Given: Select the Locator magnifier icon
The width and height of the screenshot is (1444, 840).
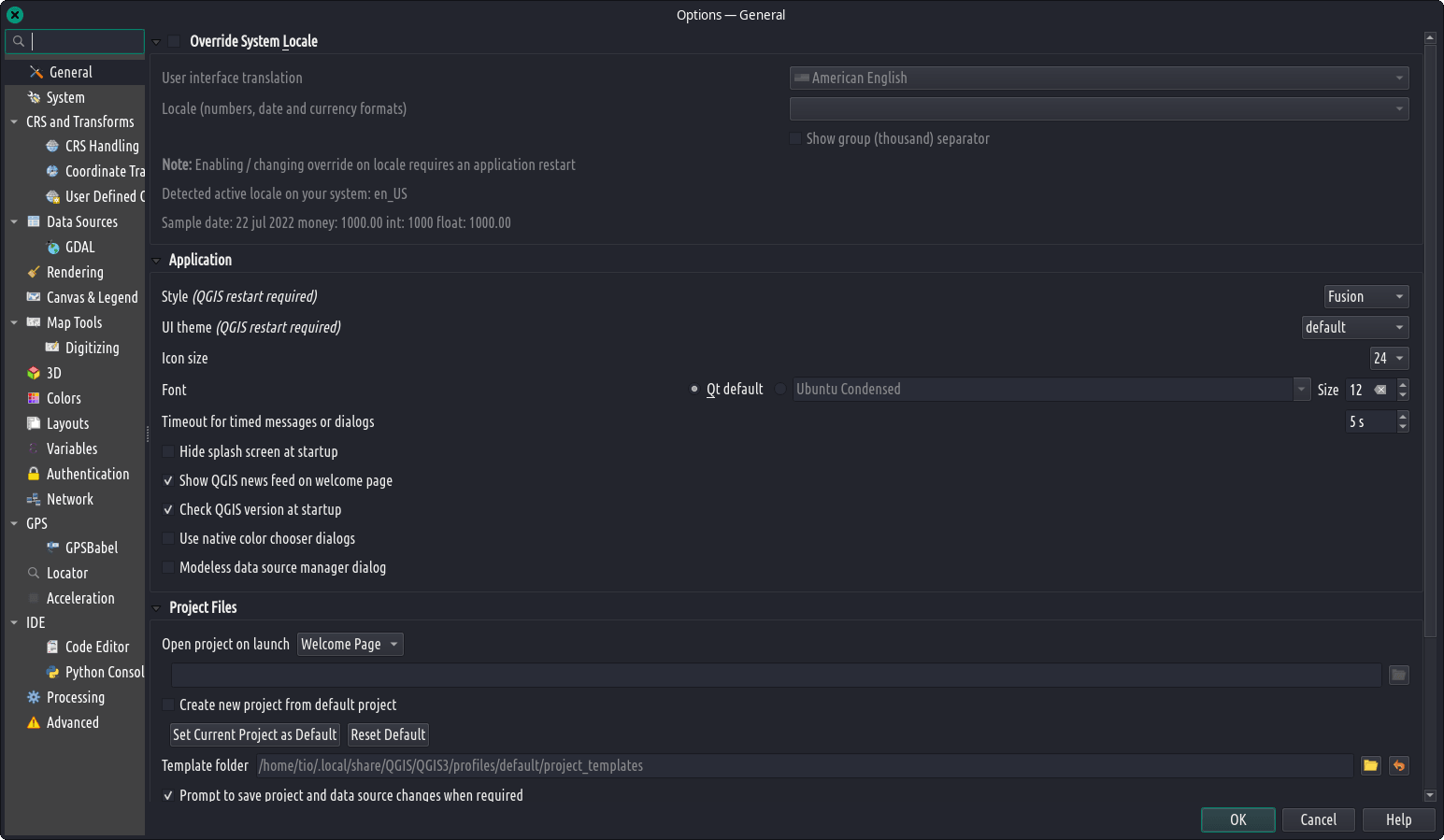Looking at the screenshot, I should click(34, 573).
